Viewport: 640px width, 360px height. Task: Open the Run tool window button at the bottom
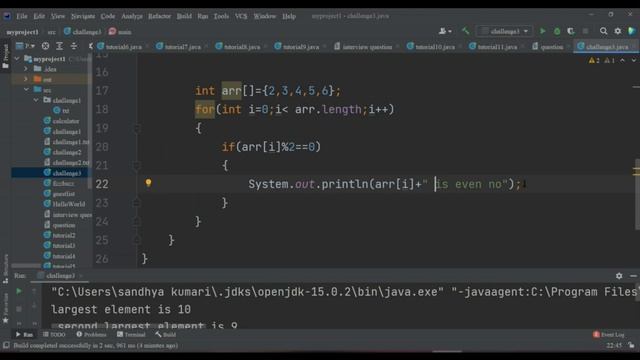(x=24, y=334)
